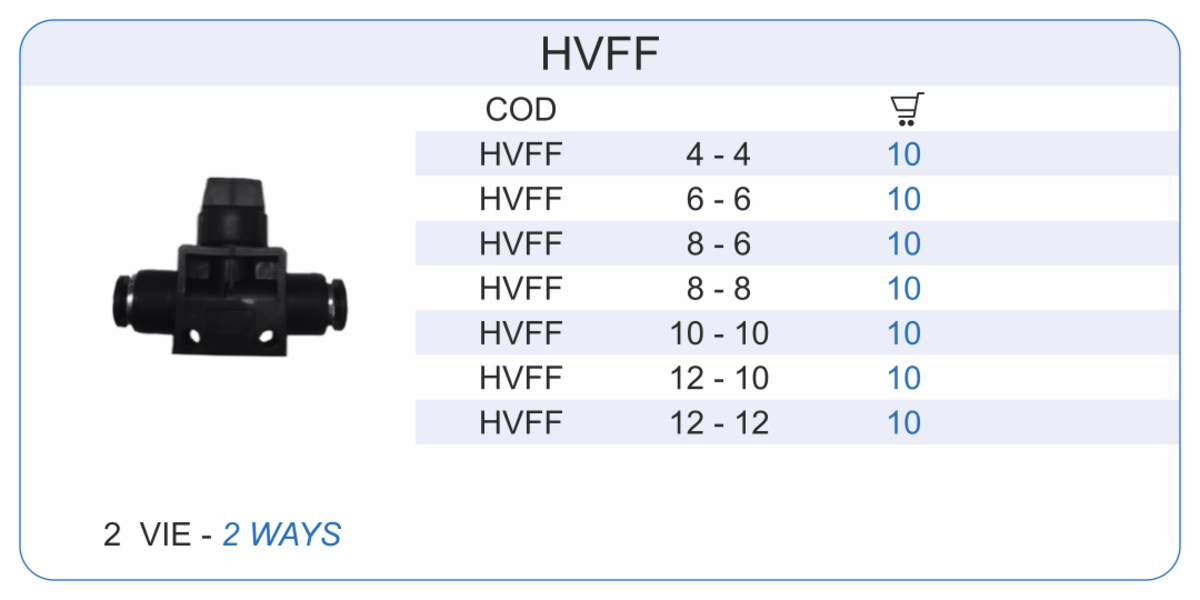Screen dimensions: 1200x600
Task: Click the 2 WAYS blue label
Action: point(282,534)
